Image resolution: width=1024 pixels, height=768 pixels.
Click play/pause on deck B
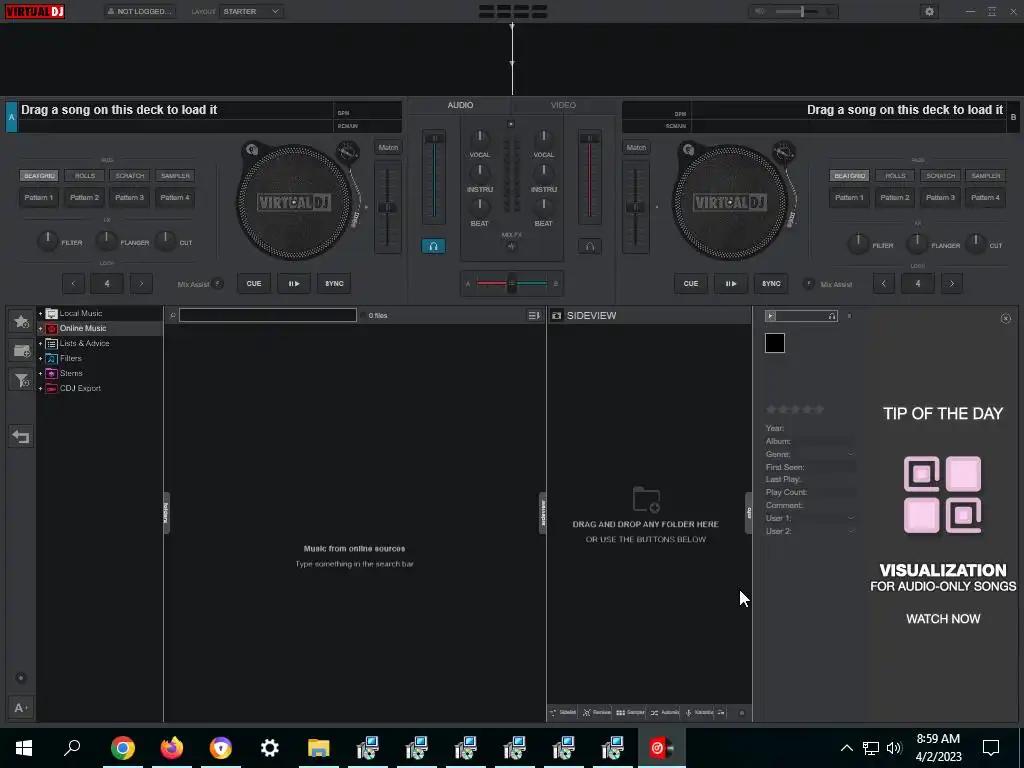point(731,283)
